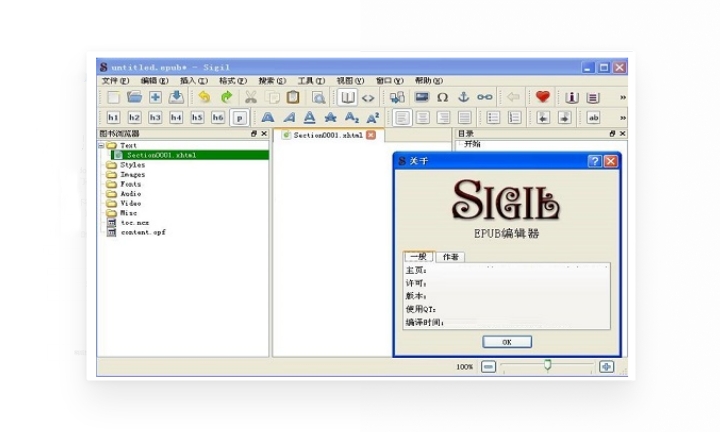The width and height of the screenshot is (720, 432).
Task: Split the file at cursor
Action: pos(397,97)
